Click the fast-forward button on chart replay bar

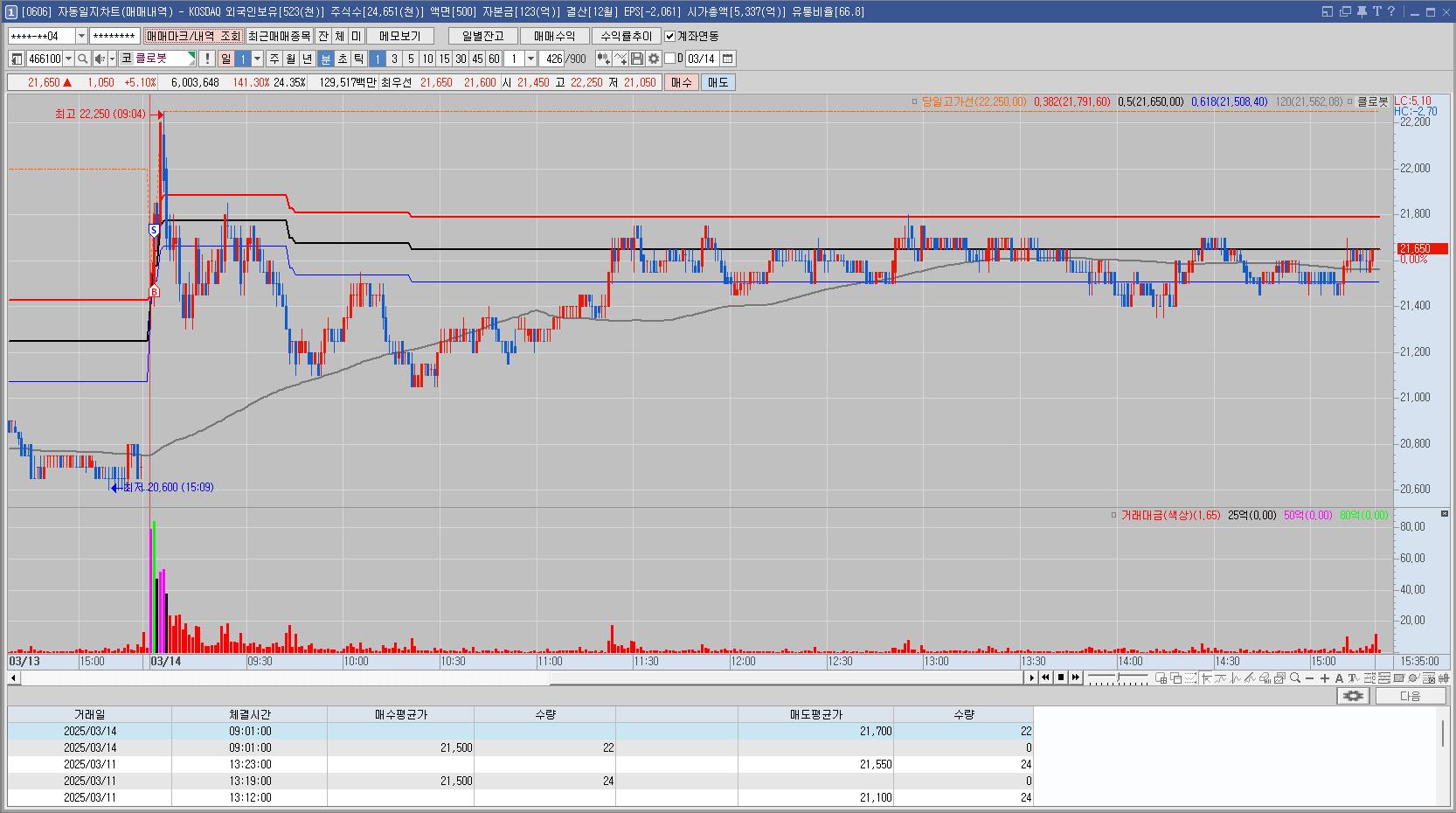(x=1076, y=677)
